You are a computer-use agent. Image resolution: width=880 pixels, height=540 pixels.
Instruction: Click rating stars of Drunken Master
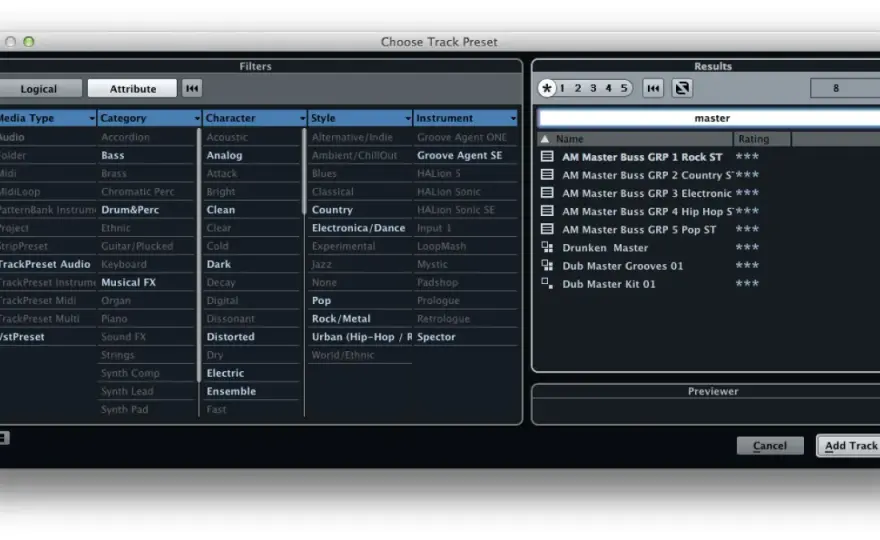(x=747, y=247)
